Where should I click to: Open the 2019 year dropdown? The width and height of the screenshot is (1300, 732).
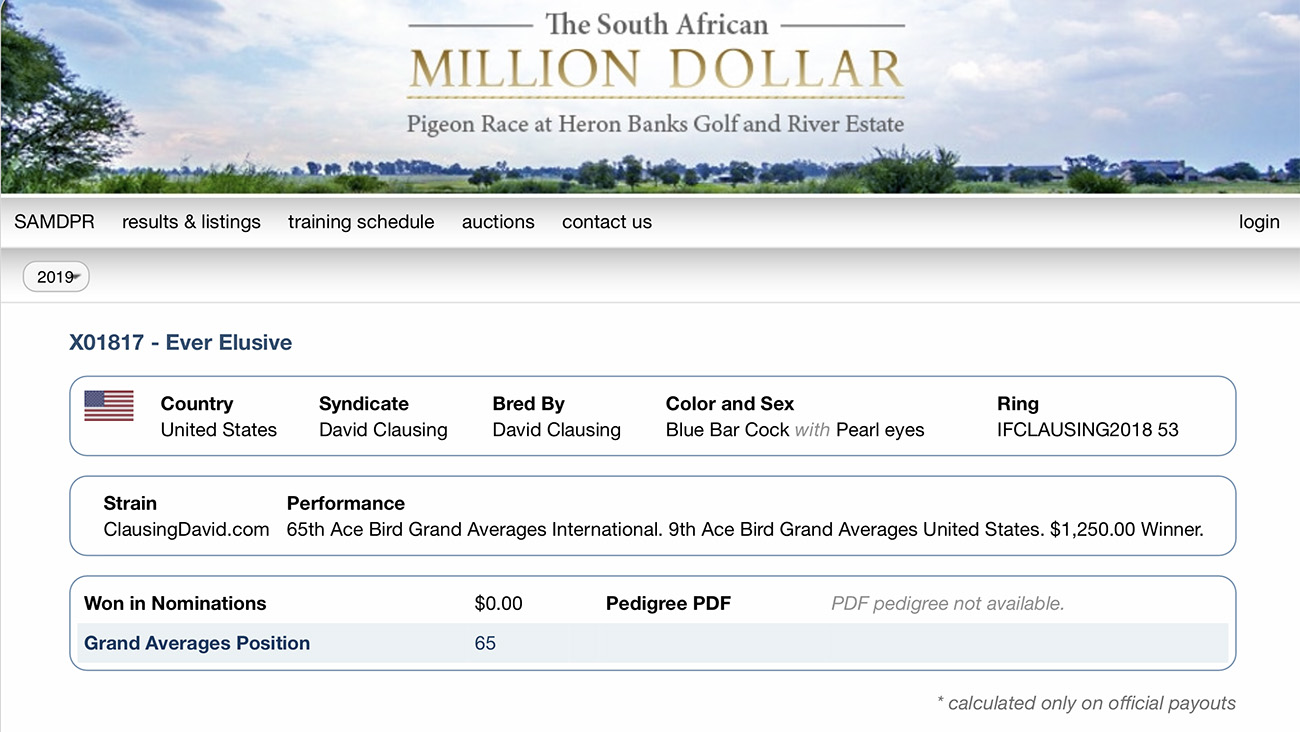pos(56,277)
